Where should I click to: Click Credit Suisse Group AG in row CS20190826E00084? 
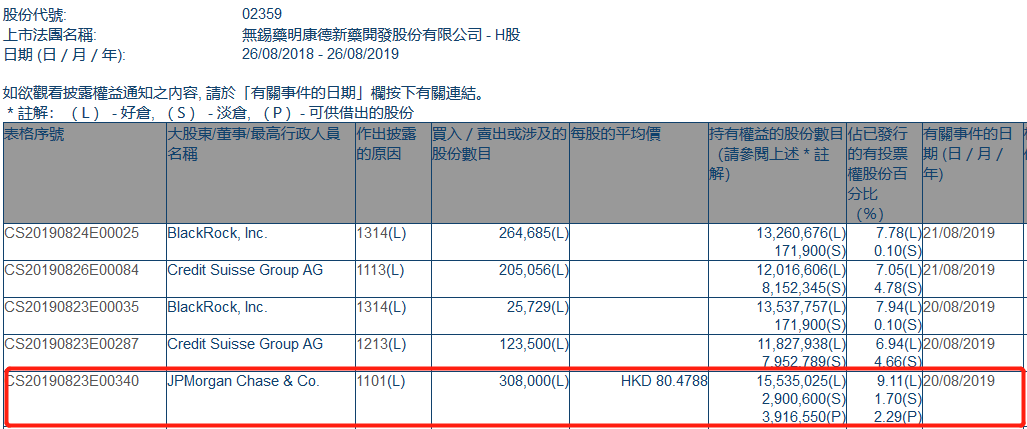pos(246,270)
